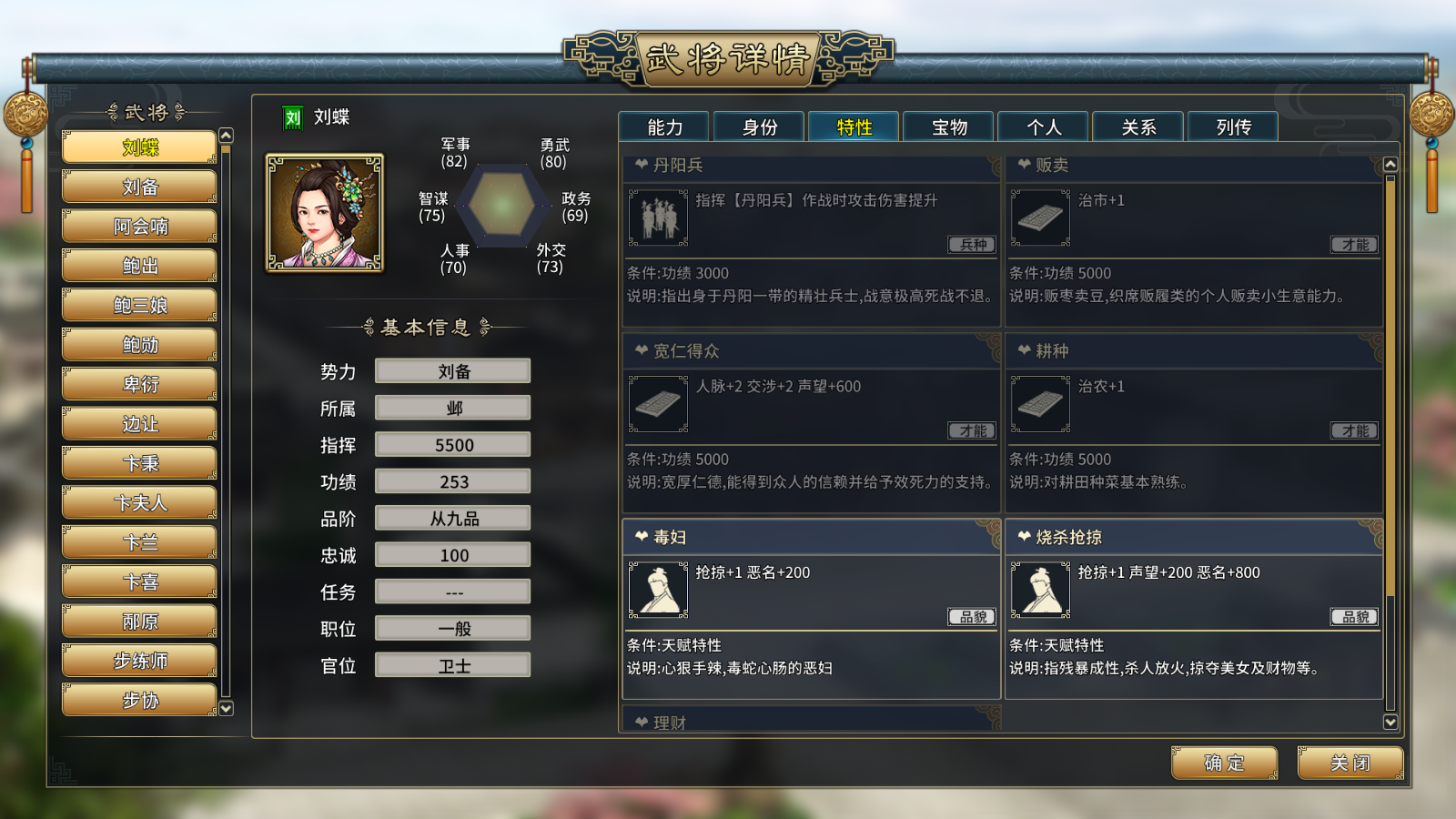Click the 烧杀抢掠 character silhouette icon

click(1040, 590)
